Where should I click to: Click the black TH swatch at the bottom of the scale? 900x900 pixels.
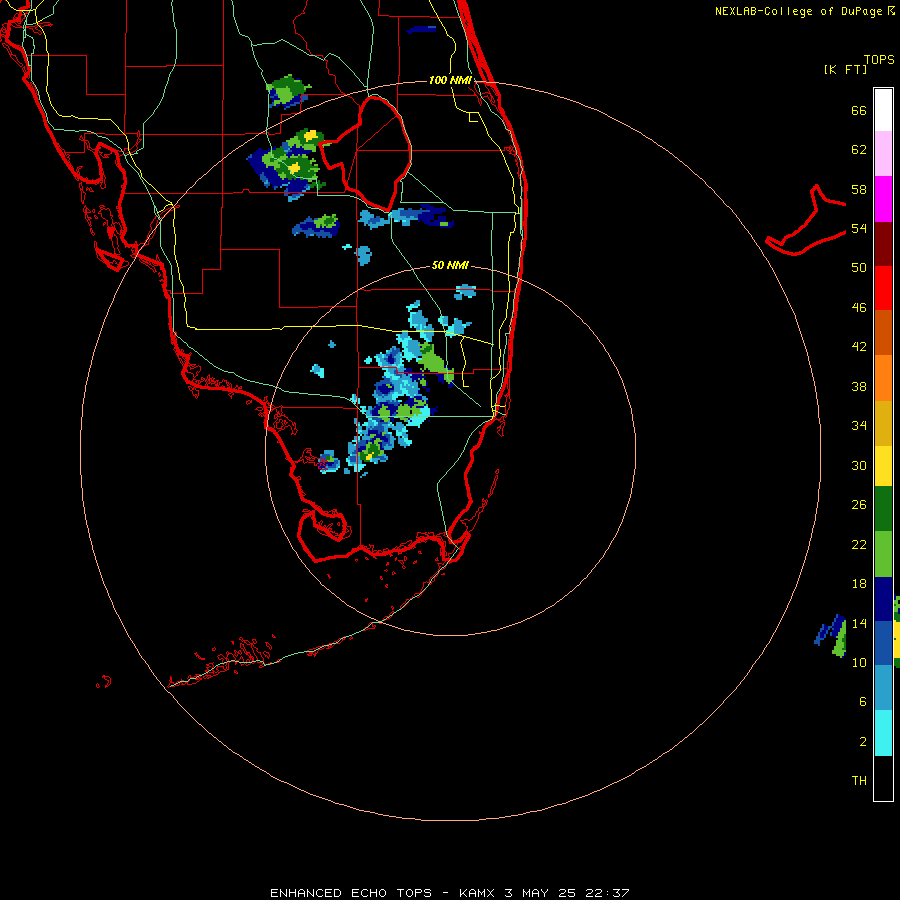[x=883, y=778]
